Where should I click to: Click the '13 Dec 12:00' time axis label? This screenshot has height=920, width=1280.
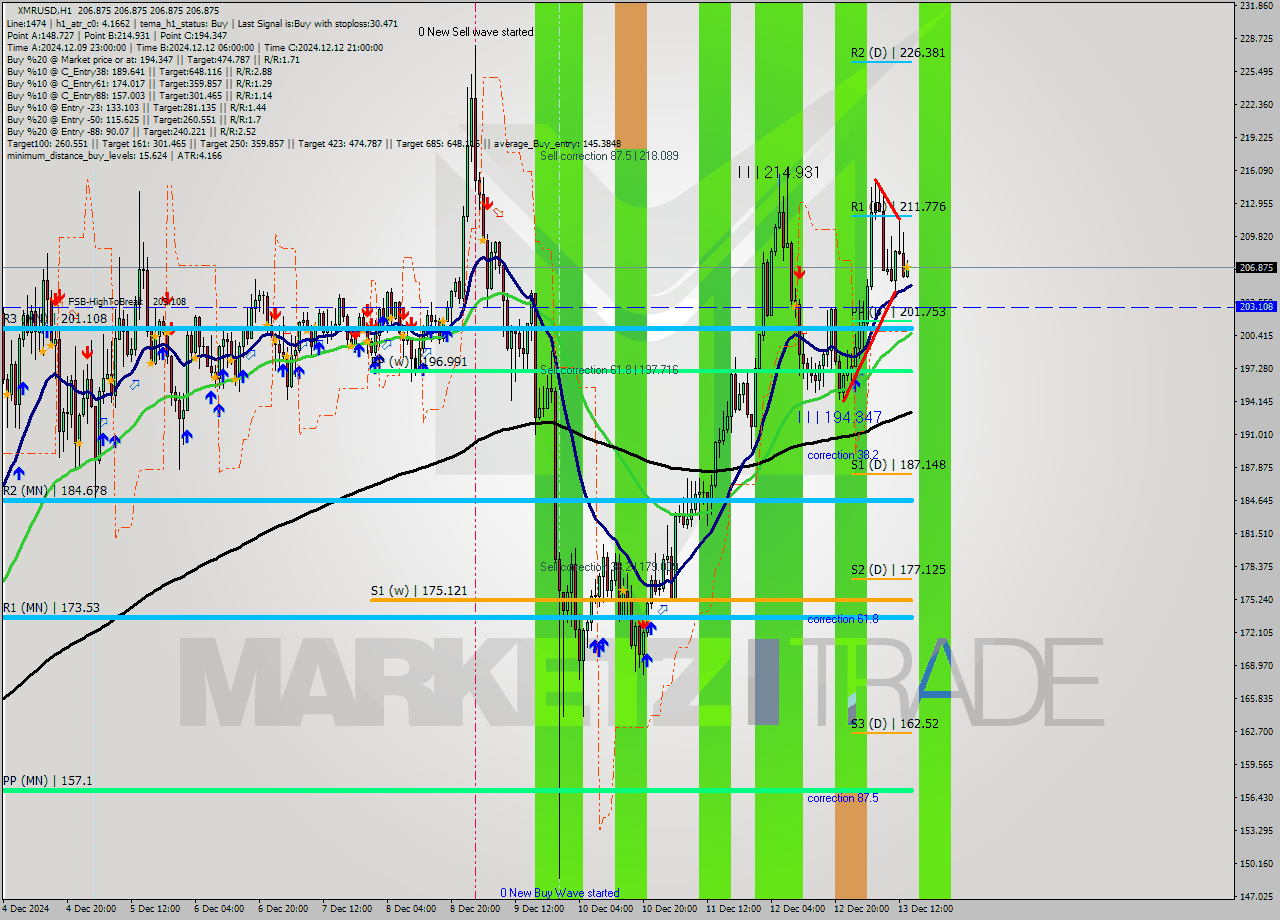[x=926, y=909]
